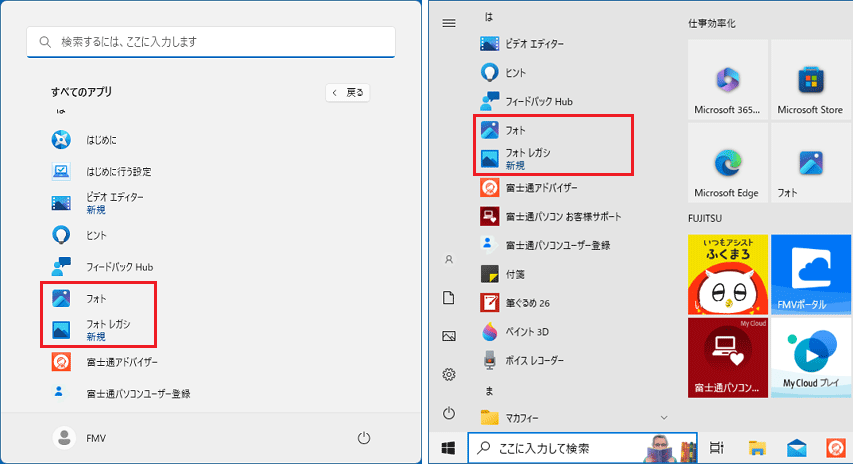Open the FMVポータル tile
Viewport: 853px width, 464px height.
point(810,274)
